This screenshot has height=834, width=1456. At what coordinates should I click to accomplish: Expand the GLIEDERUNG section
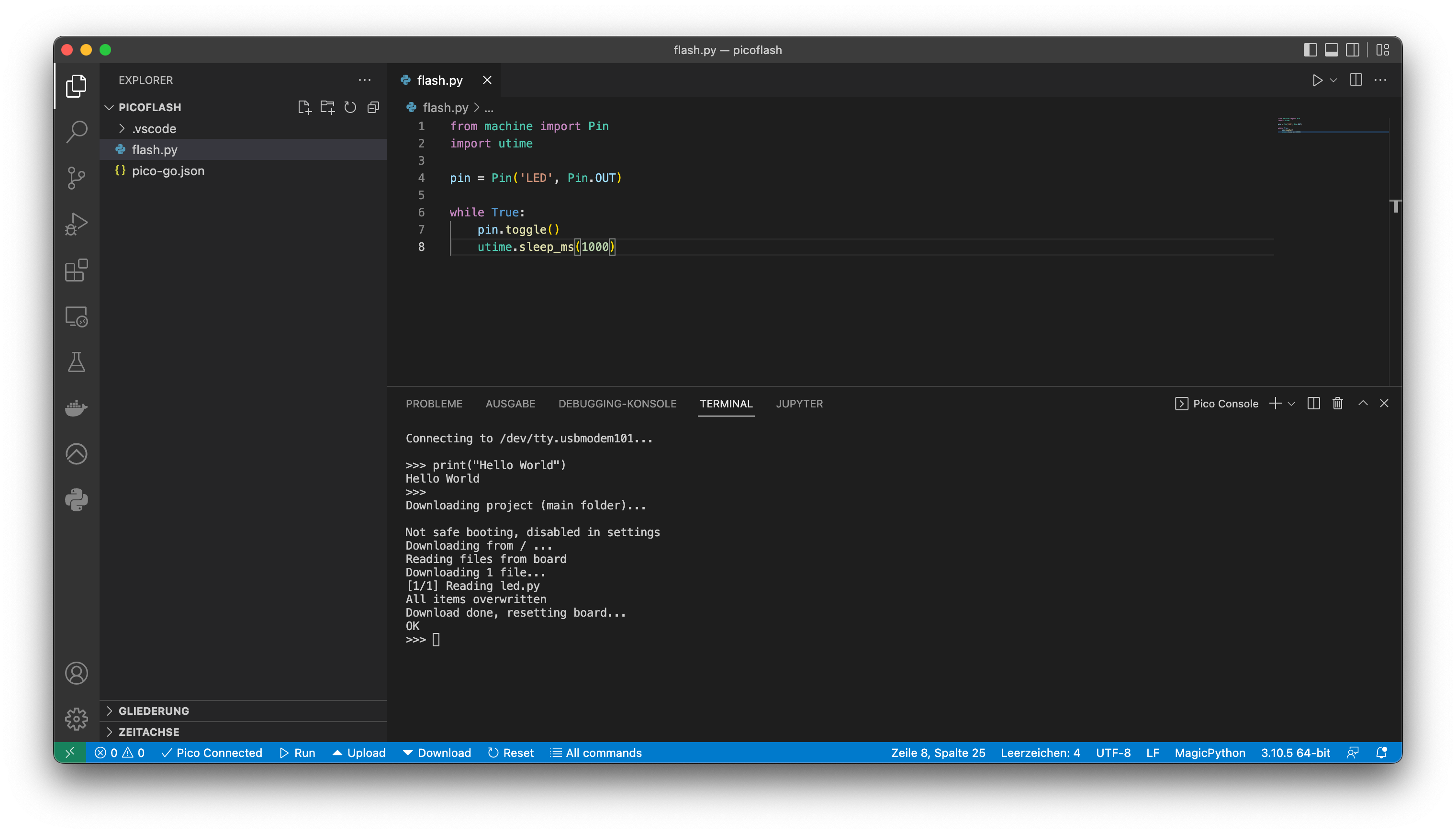[x=154, y=711]
